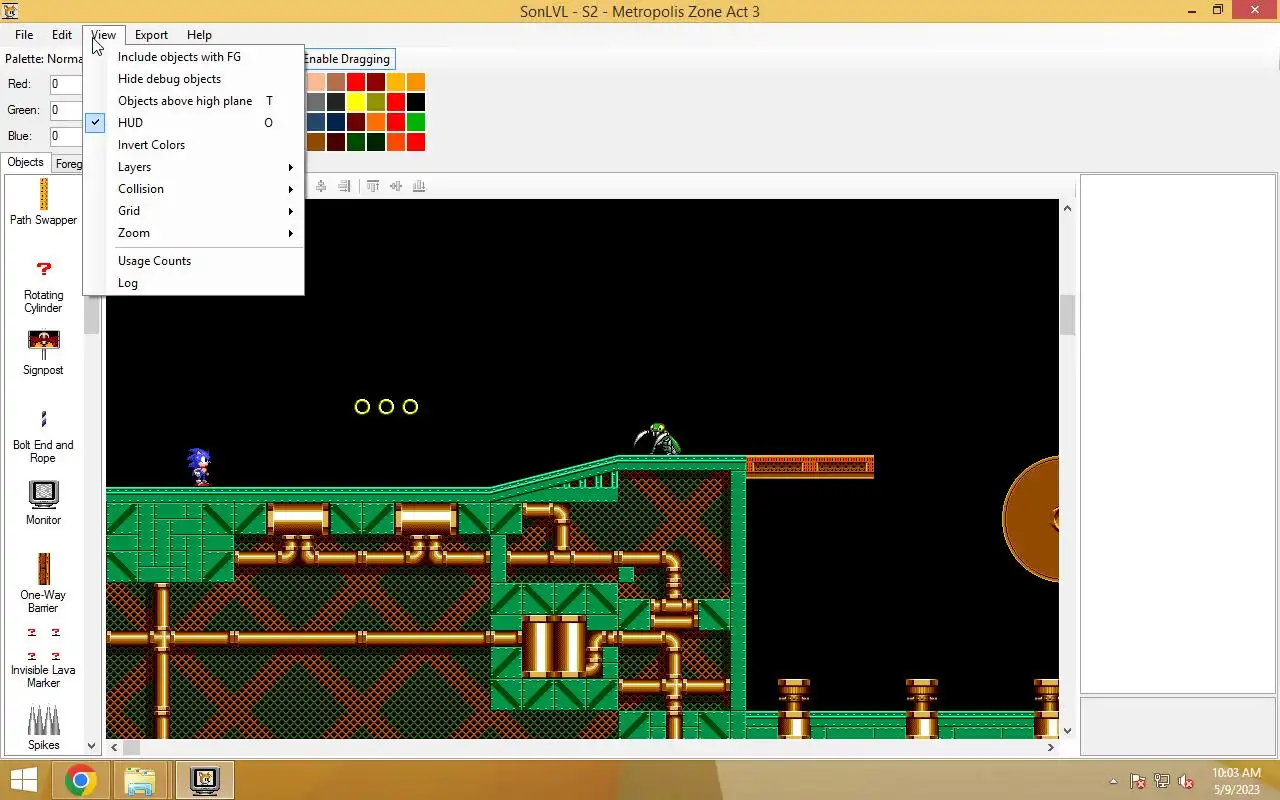Click the Green value input field
The image size is (1280, 800).
(66, 111)
